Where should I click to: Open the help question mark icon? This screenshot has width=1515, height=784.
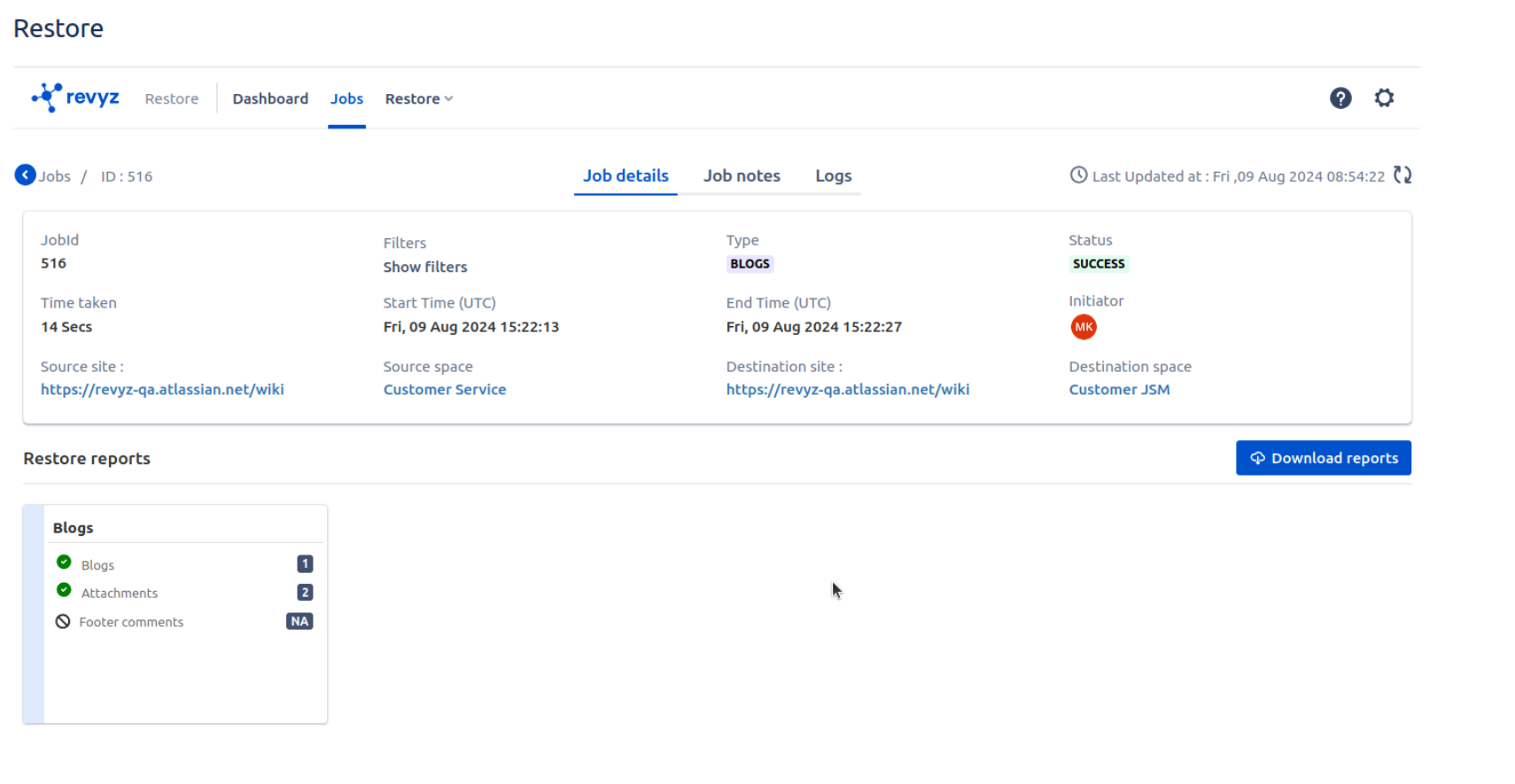pyautogui.click(x=1340, y=98)
